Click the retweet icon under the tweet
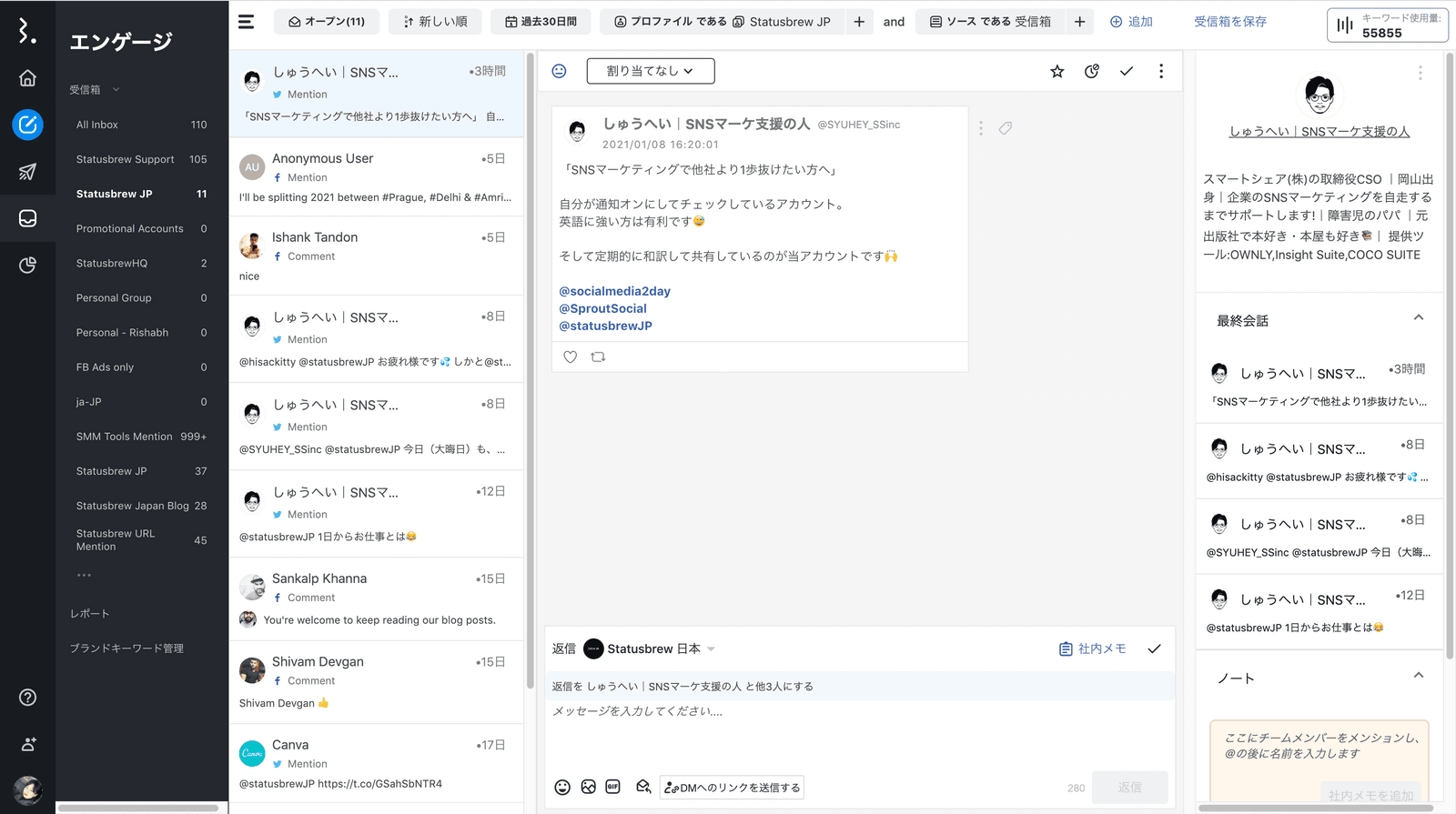 tap(598, 357)
